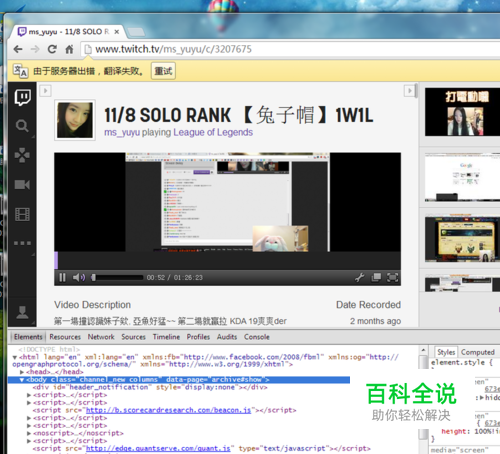This screenshot has height=454, width=500.
Task: Open the user profile icon in sidebar
Action: point(22,312)
